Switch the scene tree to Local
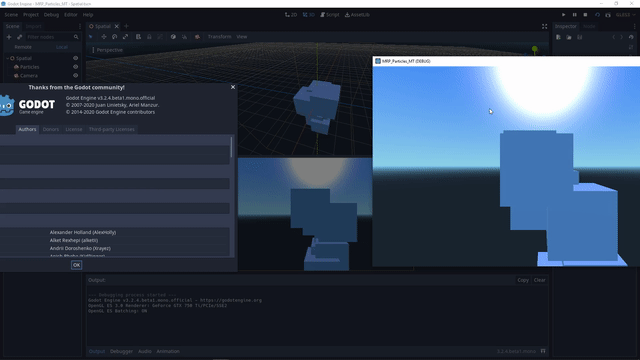 click(x=62, y=47)
